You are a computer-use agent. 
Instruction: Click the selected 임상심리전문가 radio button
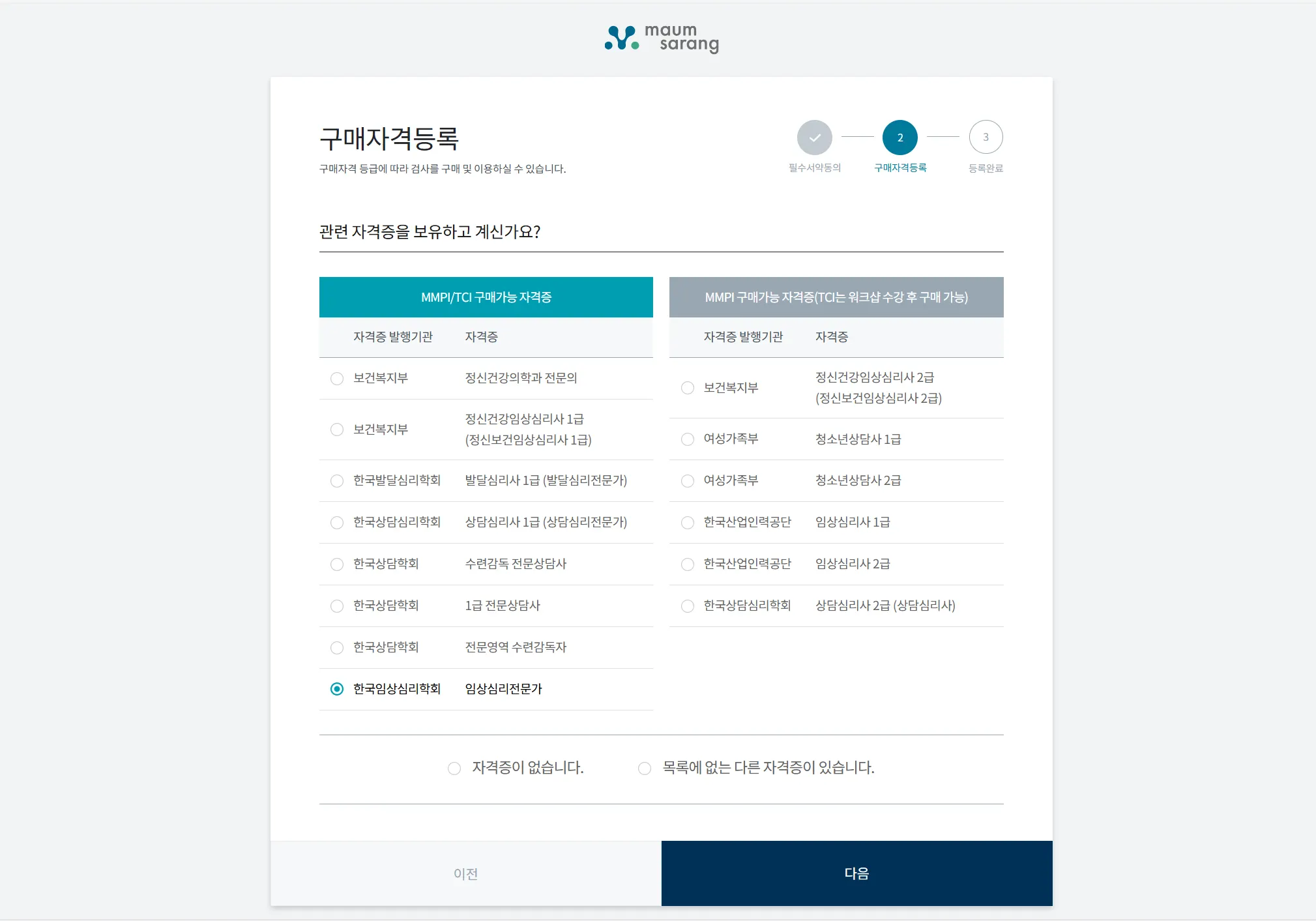pyautogui.click(x=337, y=689)
